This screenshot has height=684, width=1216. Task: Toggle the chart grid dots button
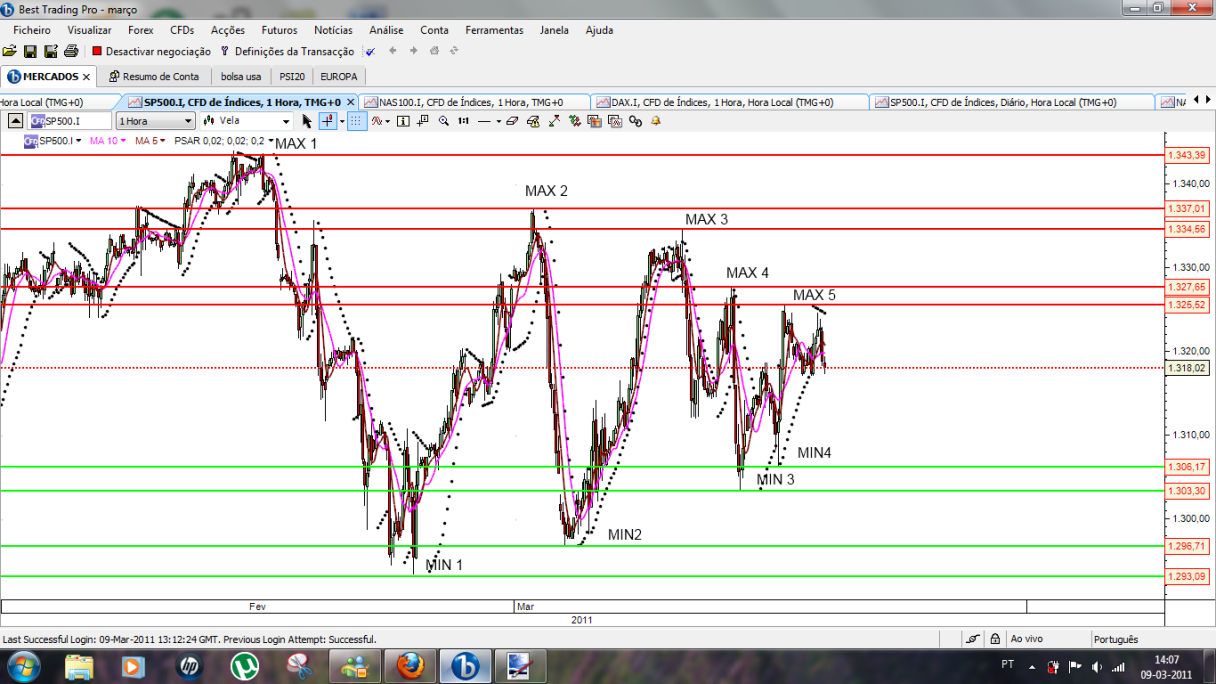coord(356,121)
